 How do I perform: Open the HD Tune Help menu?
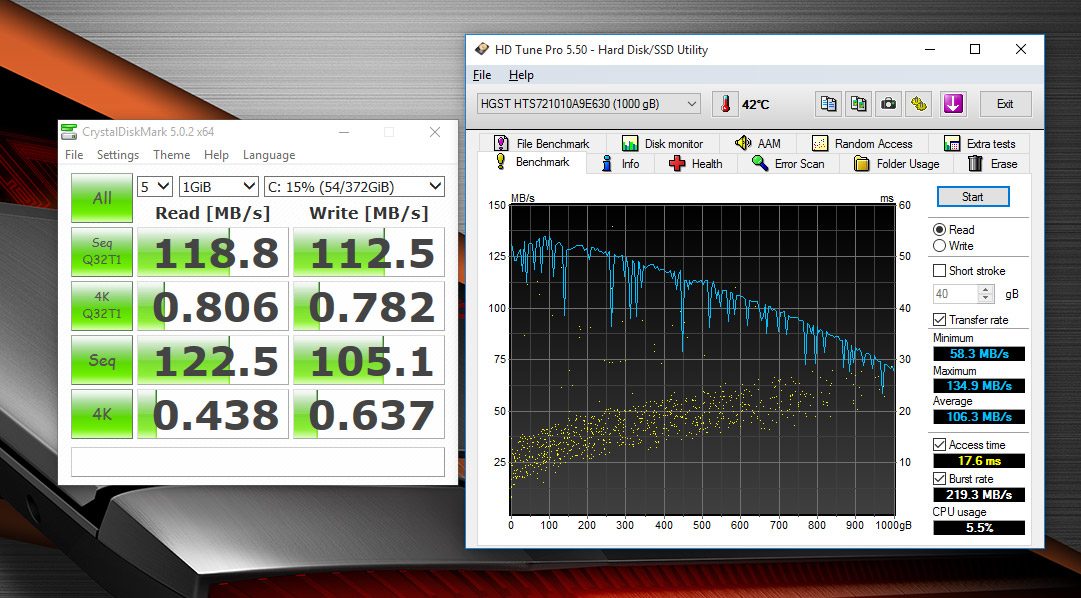click(x=521, y=75)
